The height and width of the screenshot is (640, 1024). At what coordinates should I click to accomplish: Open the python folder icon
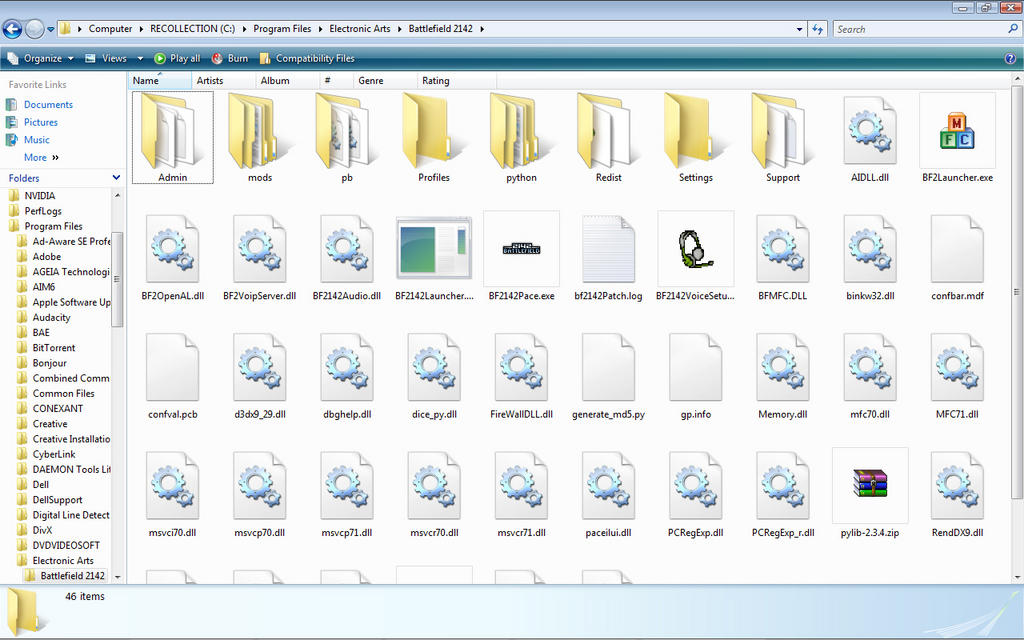click(x=521, y=131)
